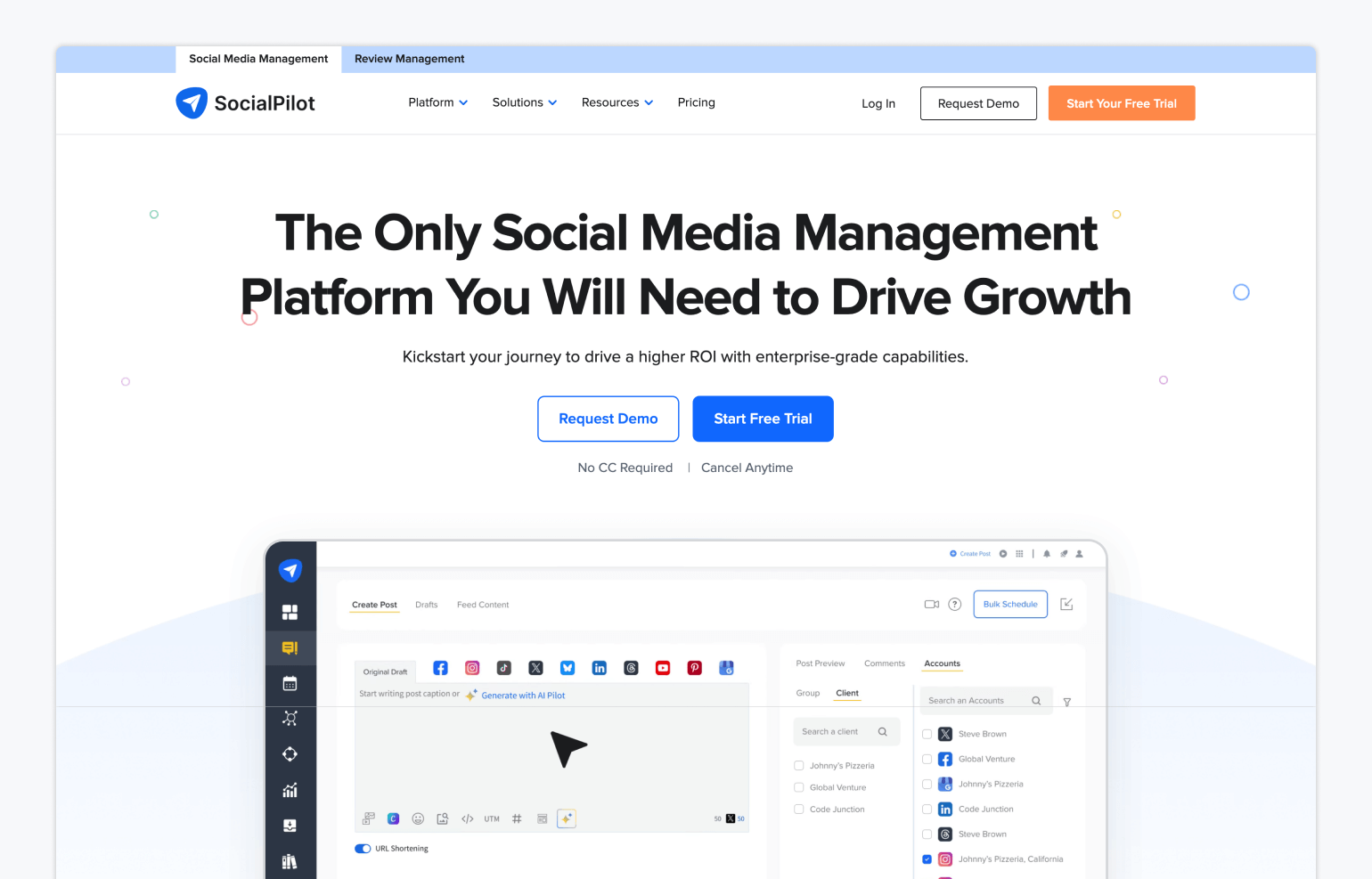
Task: Switch to Review Management tab
Action: (410, 59)
